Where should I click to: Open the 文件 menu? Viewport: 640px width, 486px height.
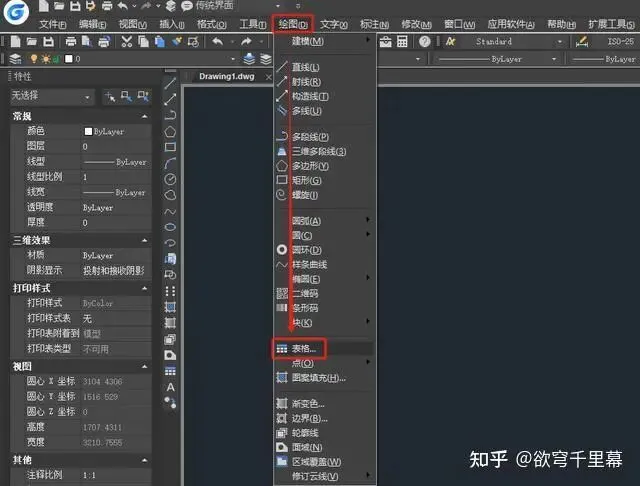coord(53,24)
